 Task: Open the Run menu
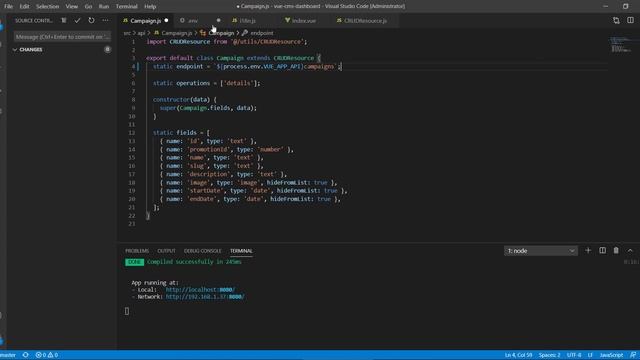[104, 7]
